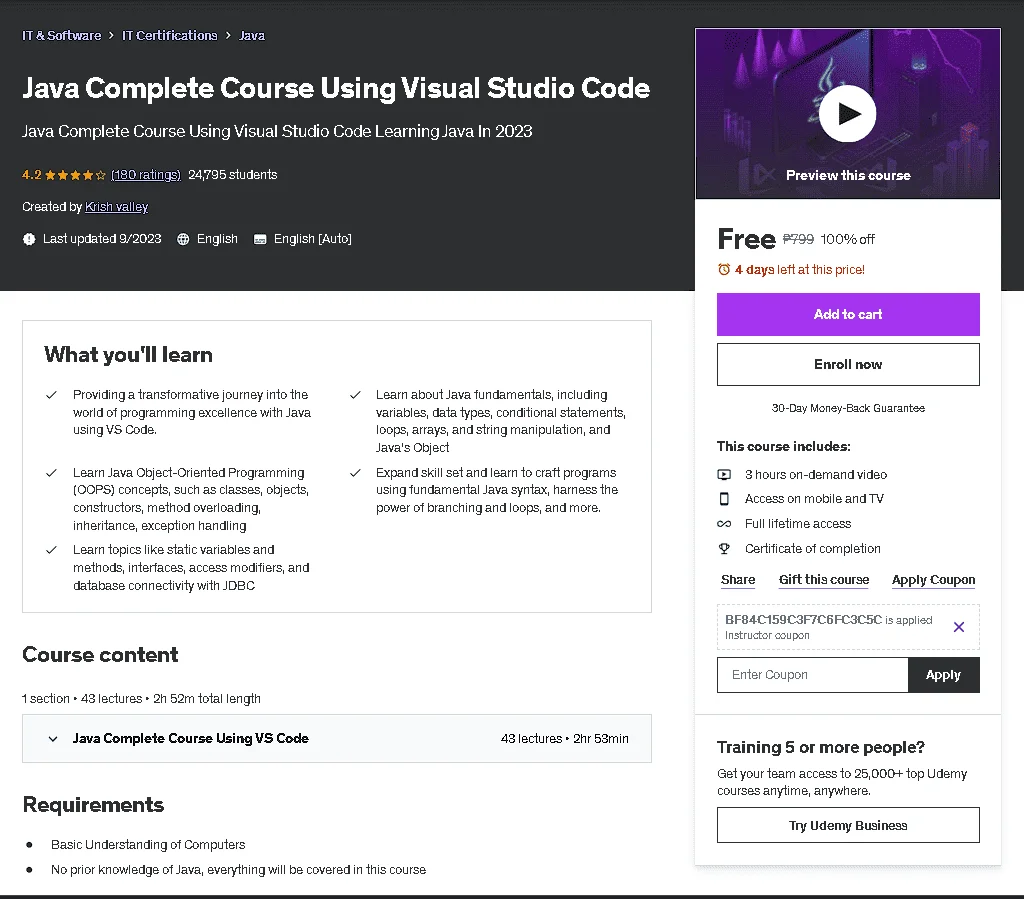The image size is (1024, 899).
Task: Click the BF84C159C3F7C6FC3C5C coupon code text
Action: [x=803, y=620]
